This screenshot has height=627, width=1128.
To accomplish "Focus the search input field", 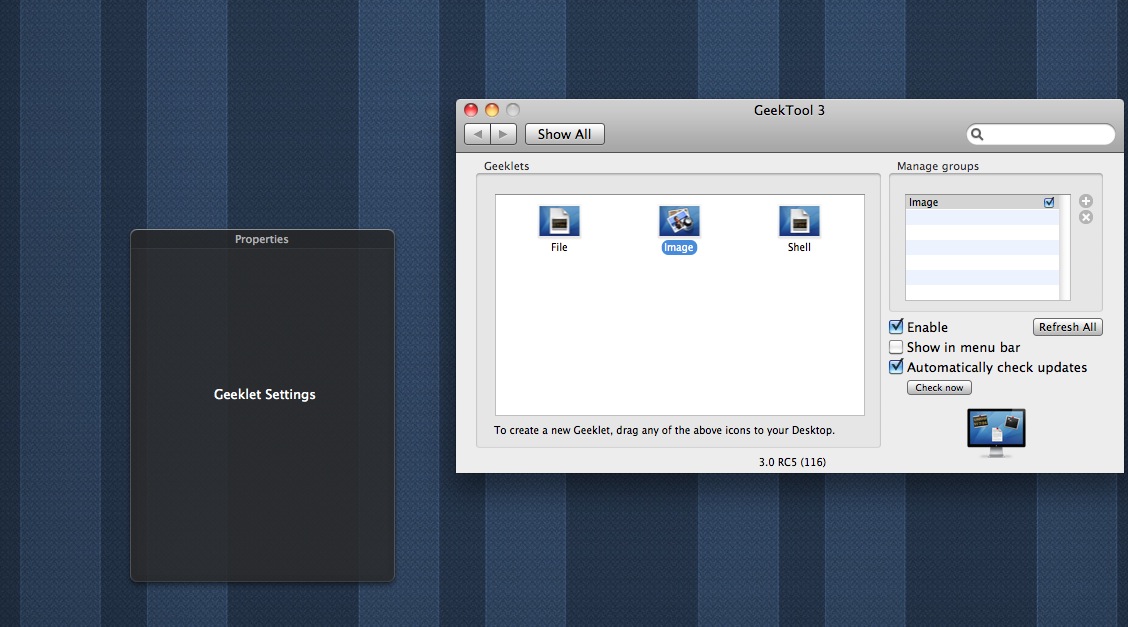I will (1040, 134).
